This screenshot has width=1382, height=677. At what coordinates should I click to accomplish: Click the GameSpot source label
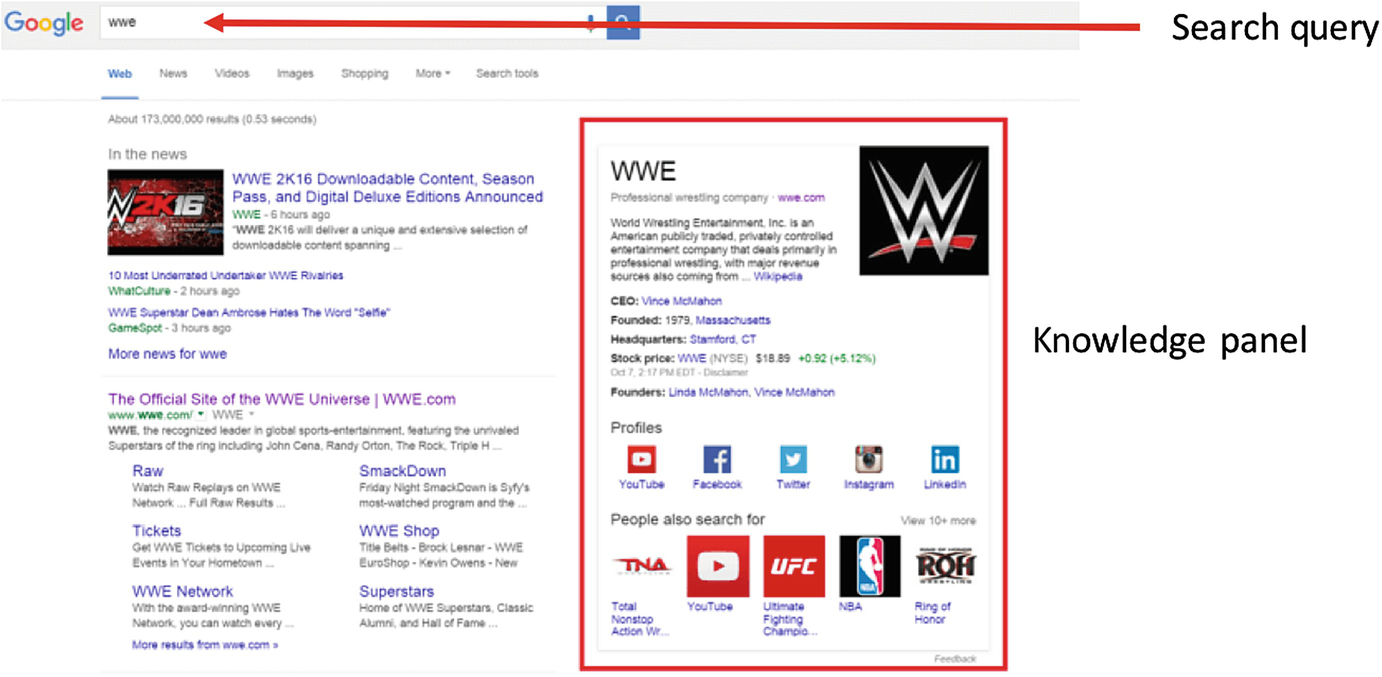(x=135, y=329)
